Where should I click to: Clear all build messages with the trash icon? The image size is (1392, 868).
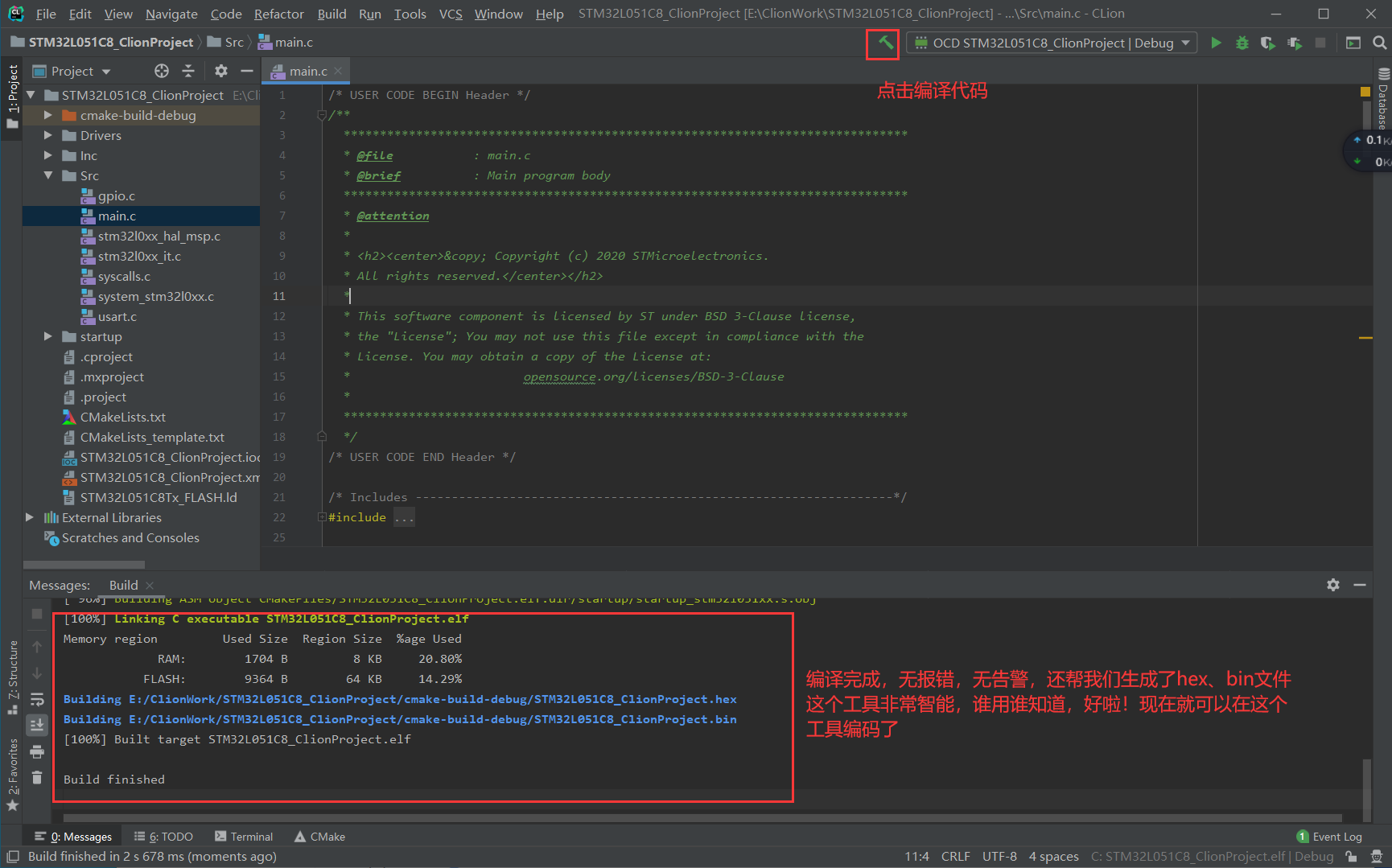coord(36,777)
